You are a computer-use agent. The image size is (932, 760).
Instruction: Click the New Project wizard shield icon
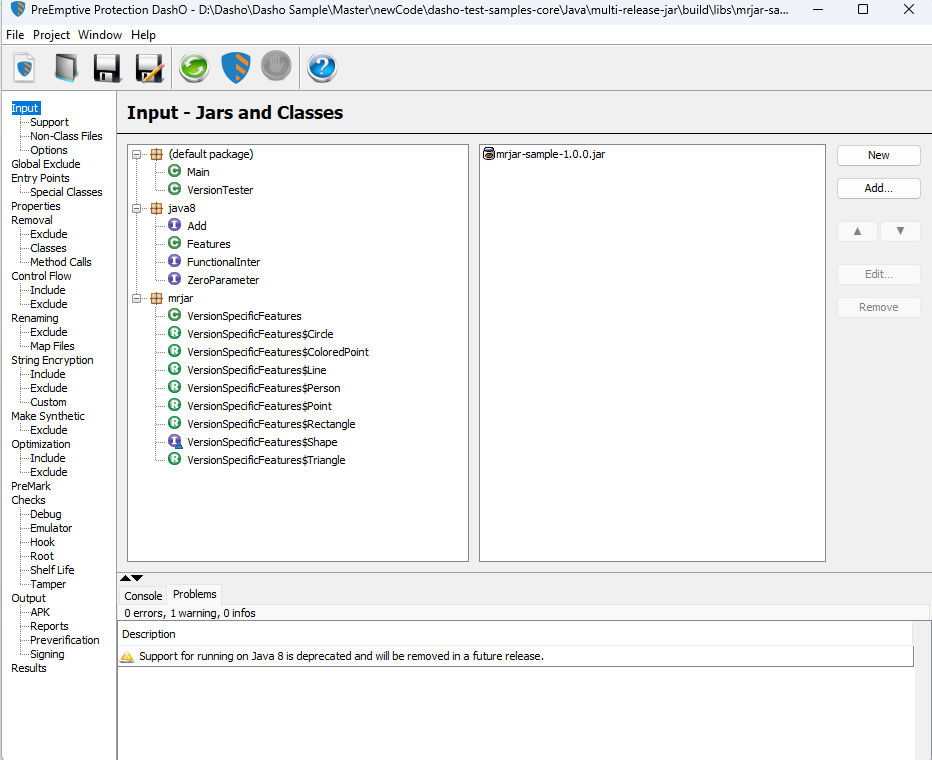(x=24, y=67)
